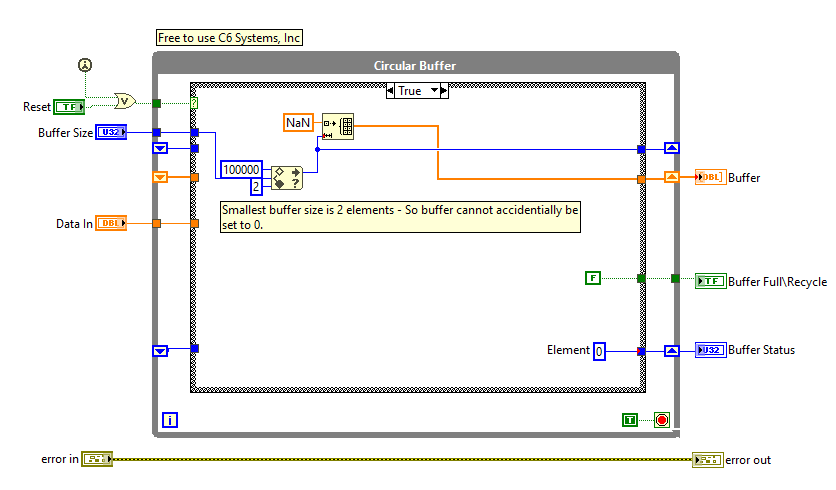
Task: Click the Circular Buffer loop label
Action: [x=415, y=66]
